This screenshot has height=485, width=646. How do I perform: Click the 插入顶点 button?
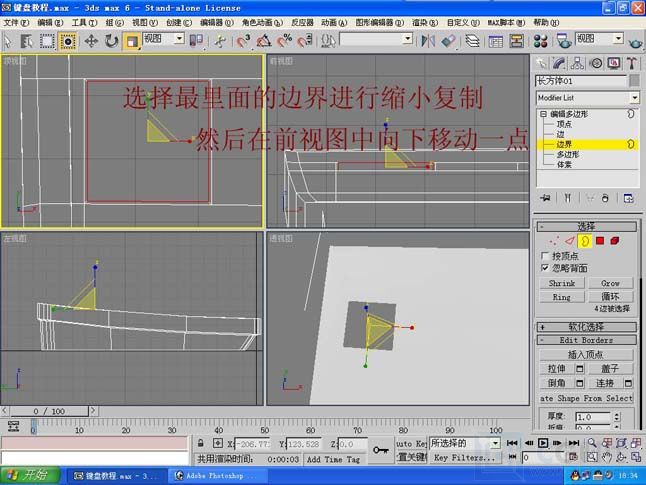(586, 354)
